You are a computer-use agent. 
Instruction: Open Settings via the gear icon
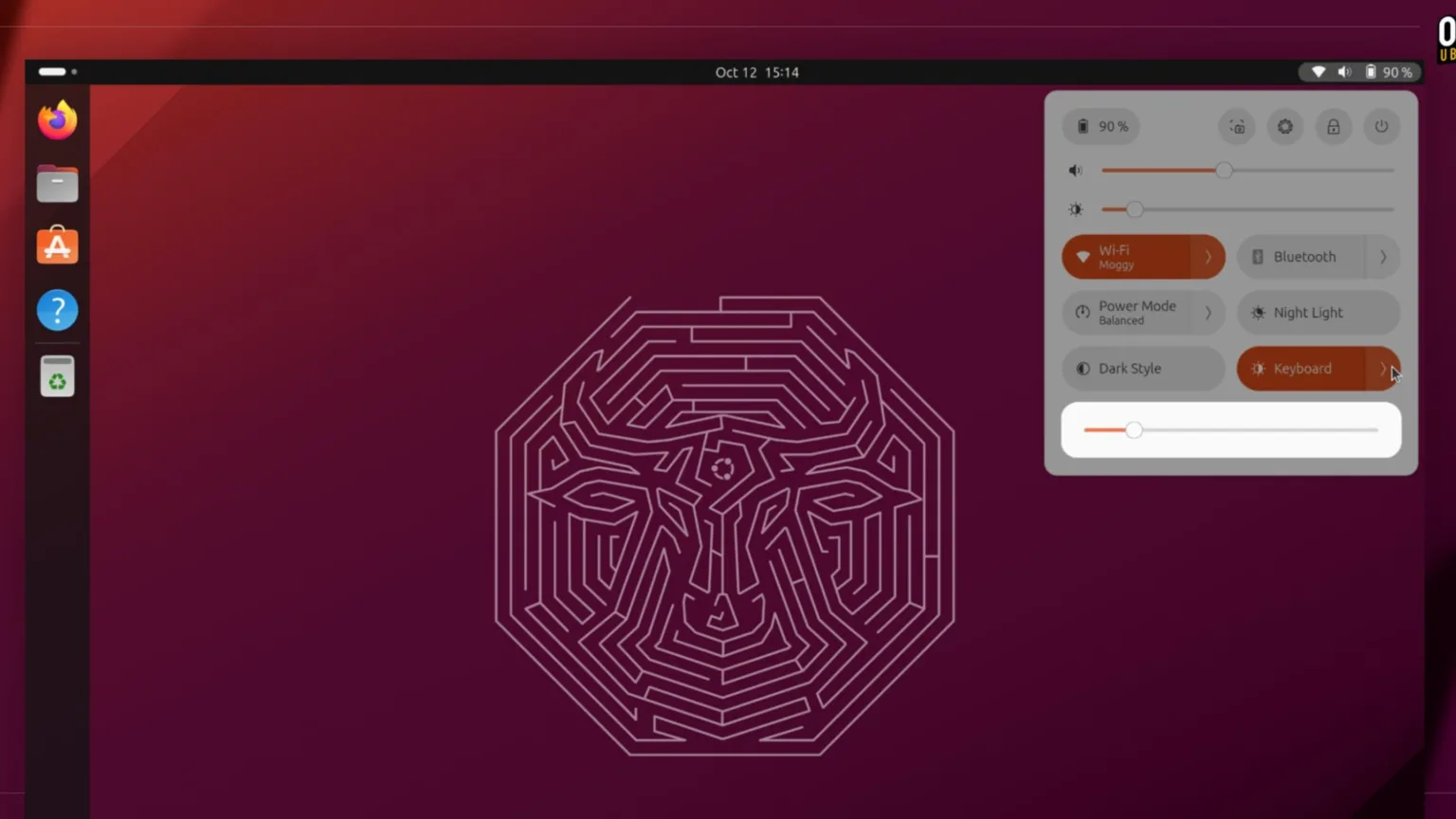(1284, 126)
